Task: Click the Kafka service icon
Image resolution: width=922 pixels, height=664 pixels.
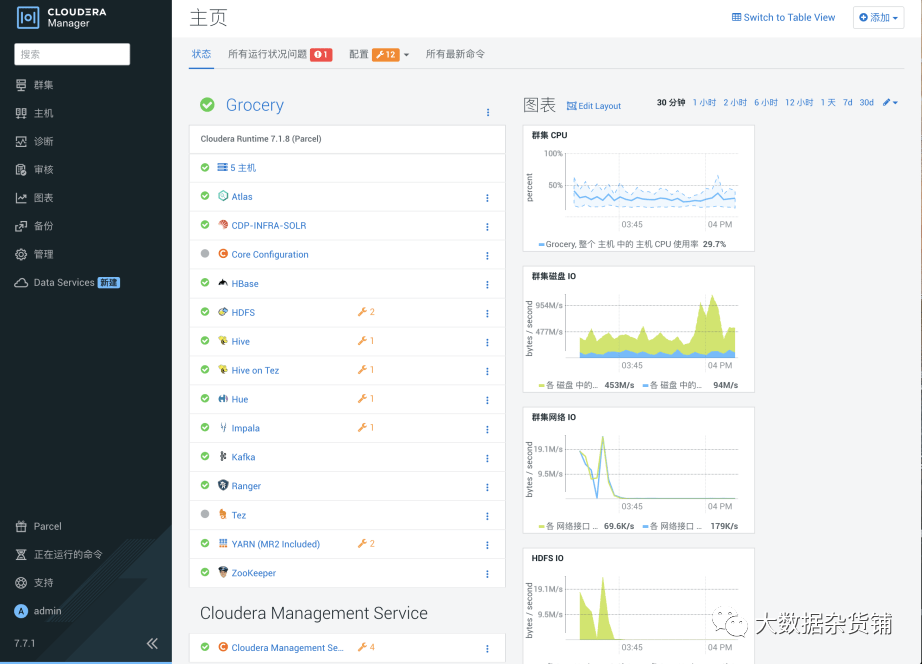Action: (223, 456)
